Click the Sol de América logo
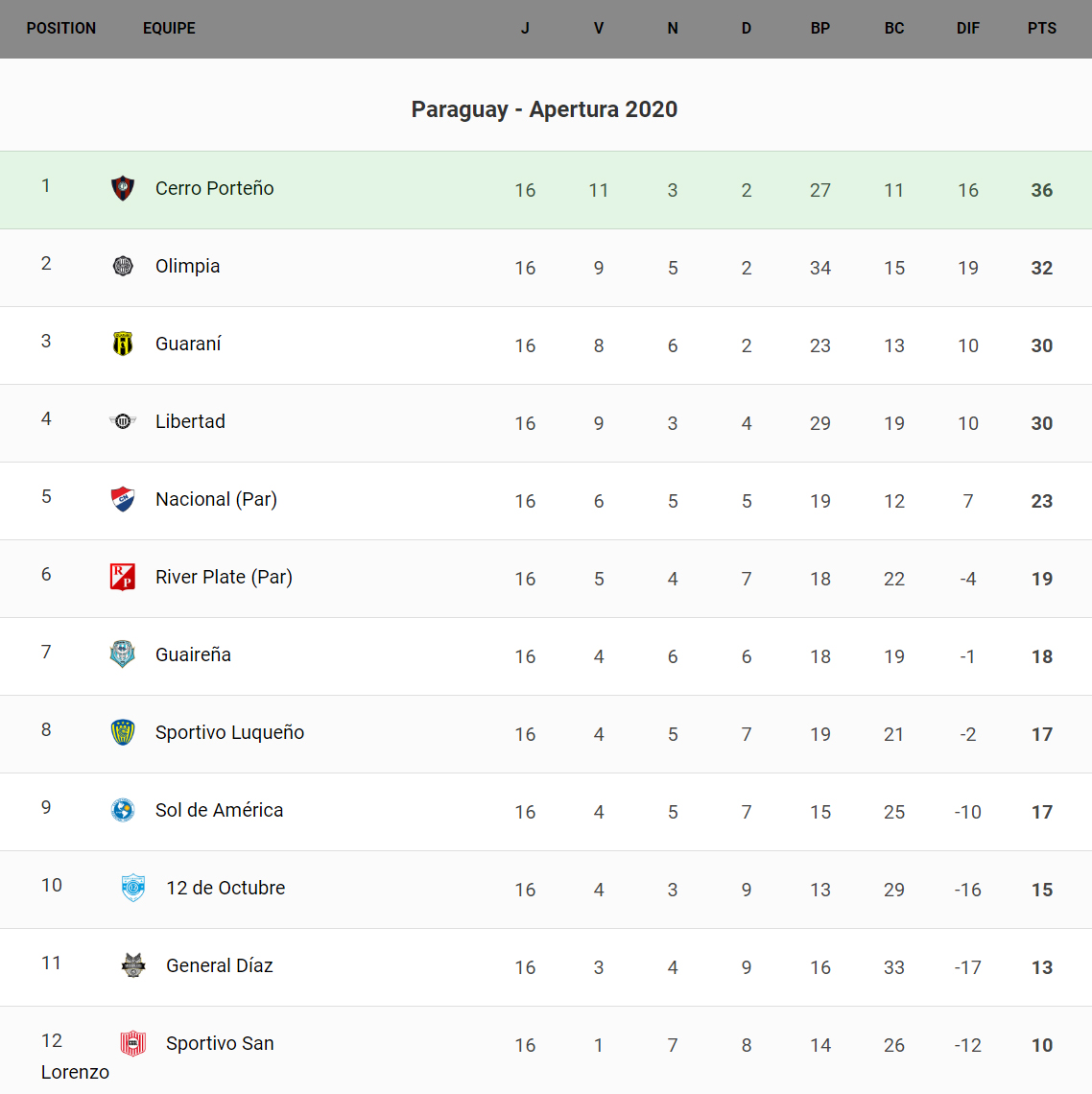Viewport: 1092px width, 1094px height. [123, 810]
